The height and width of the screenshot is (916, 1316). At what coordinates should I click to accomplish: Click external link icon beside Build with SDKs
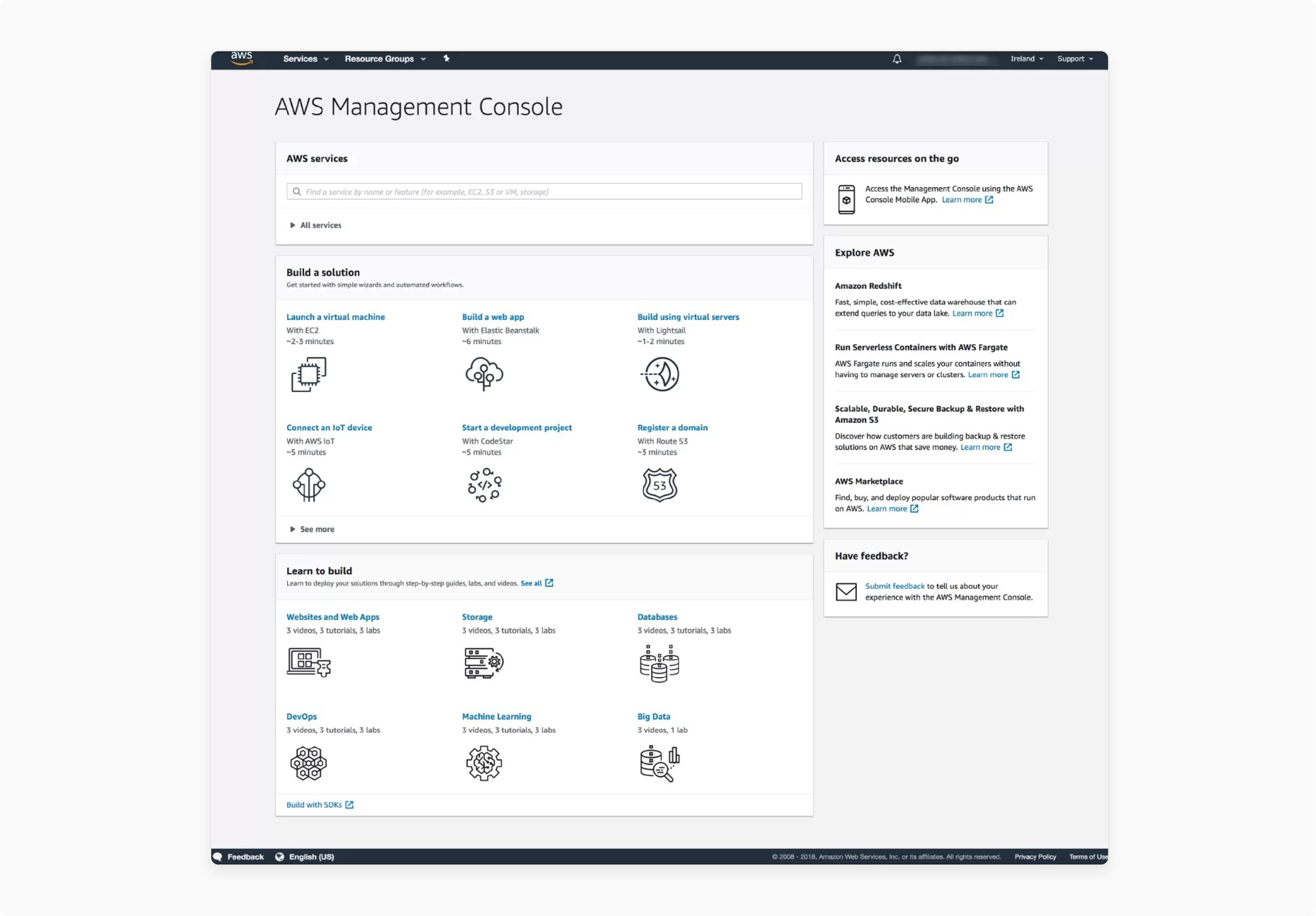(x=350, y=805)
